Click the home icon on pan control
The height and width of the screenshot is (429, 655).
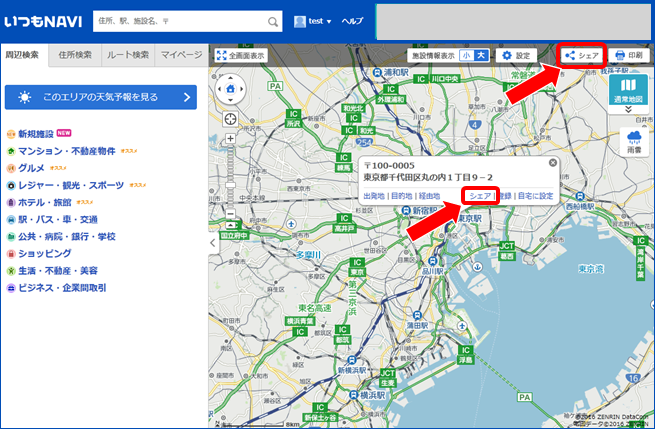pyautogui.click(x=230, y=89)
